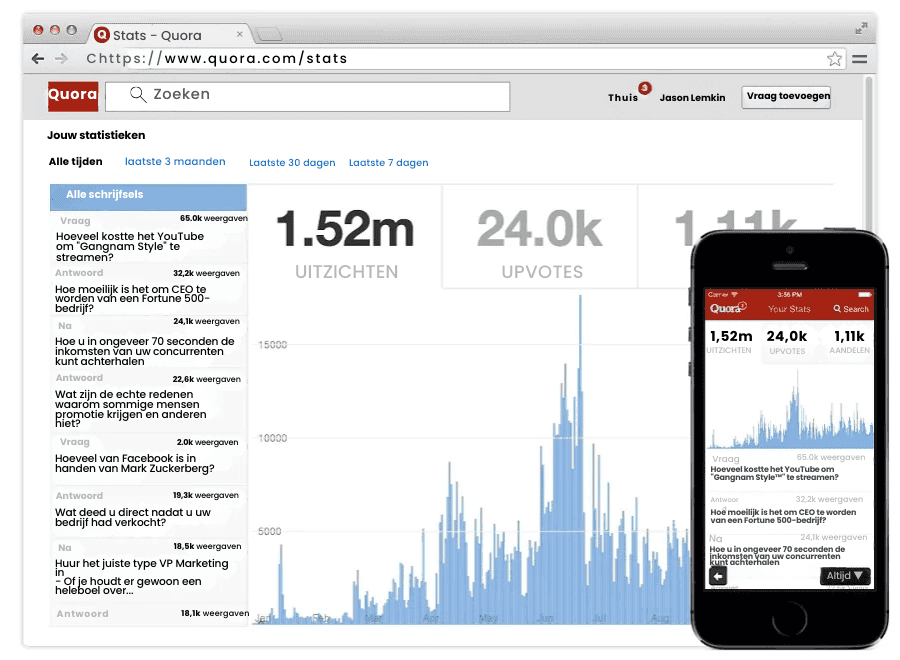Screen dimensions: 900x660
Task: Filter by laatste 3 maanden
Action: [175, 162]
